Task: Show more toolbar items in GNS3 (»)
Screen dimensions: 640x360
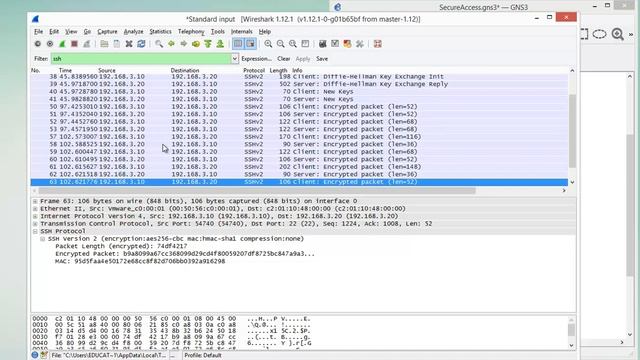Action: pyautogui.click(x=631, y=34)
